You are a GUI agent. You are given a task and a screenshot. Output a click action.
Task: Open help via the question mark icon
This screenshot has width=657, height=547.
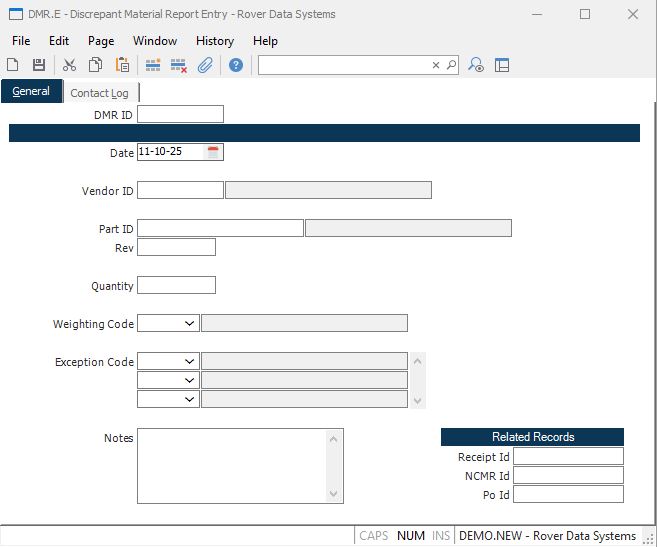[x=236, y=65]
